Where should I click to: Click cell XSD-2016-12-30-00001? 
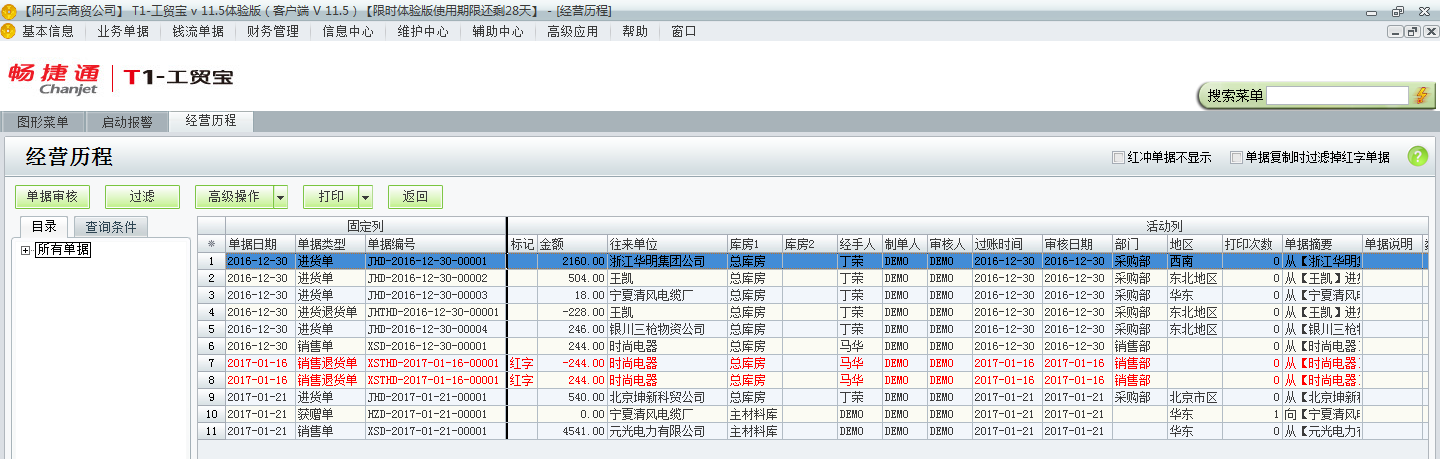point(435,346)
